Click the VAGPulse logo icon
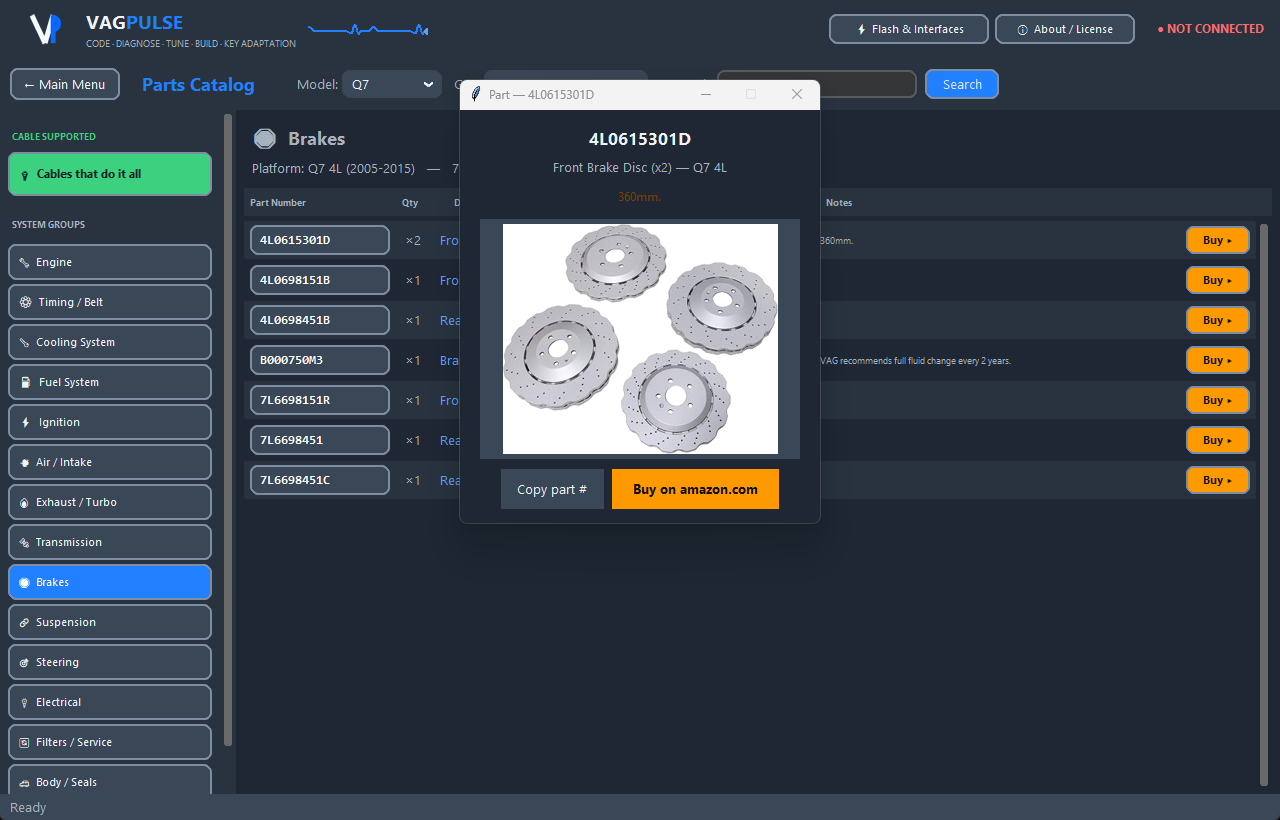The image size is (1280, 820). coord(46,29)
